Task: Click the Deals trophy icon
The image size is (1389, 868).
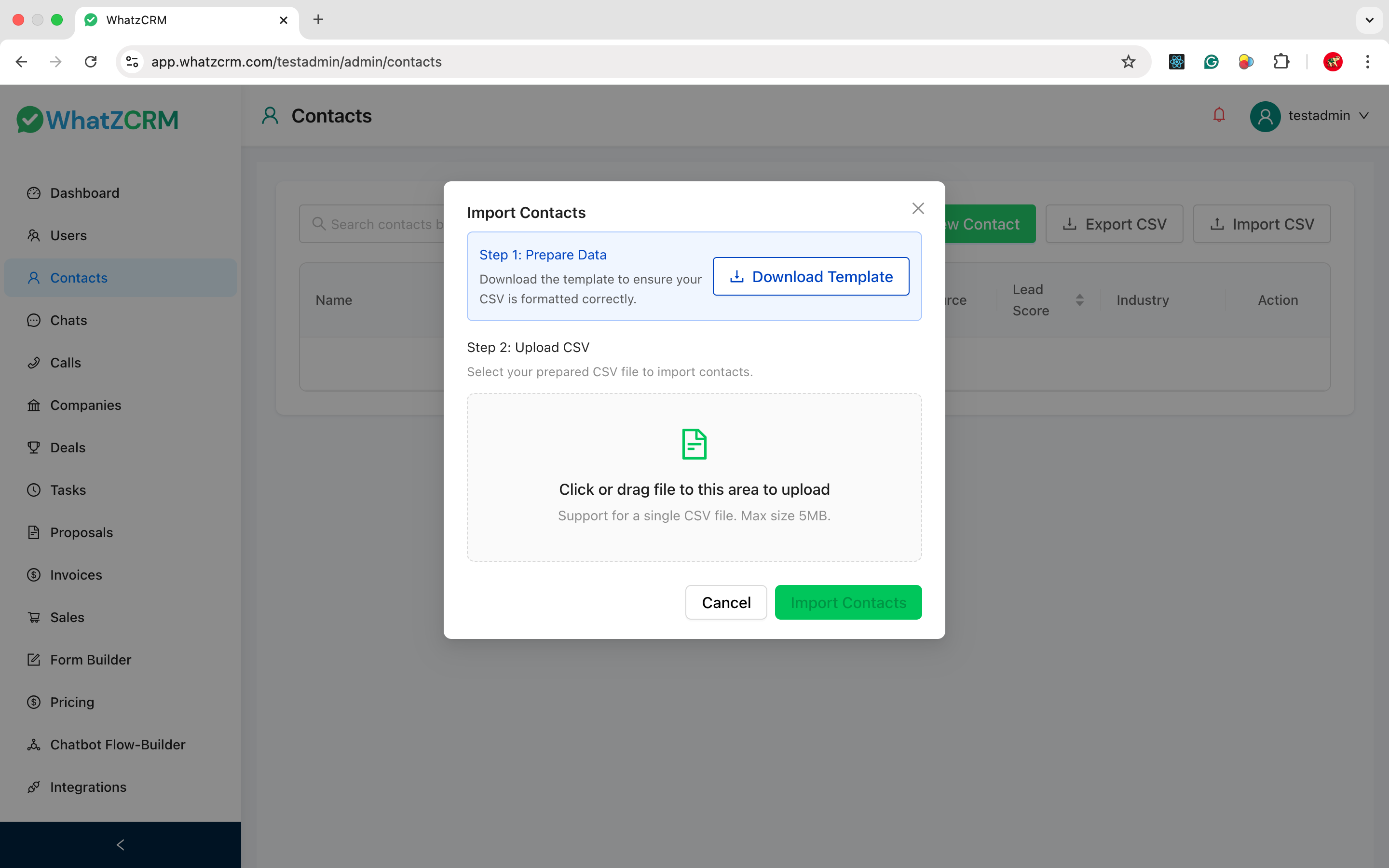Action: pyautogui.click(x=33, y=447)
